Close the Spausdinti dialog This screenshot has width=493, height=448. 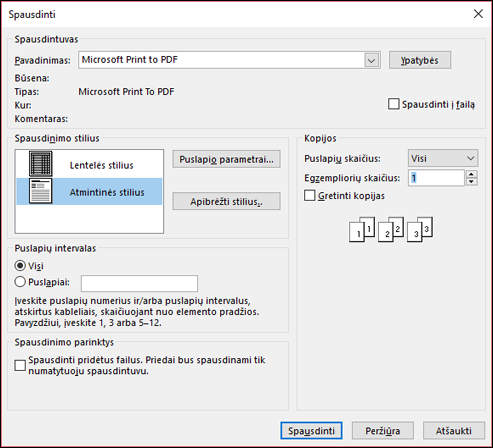pyautogui.click(x=478, y=14)
